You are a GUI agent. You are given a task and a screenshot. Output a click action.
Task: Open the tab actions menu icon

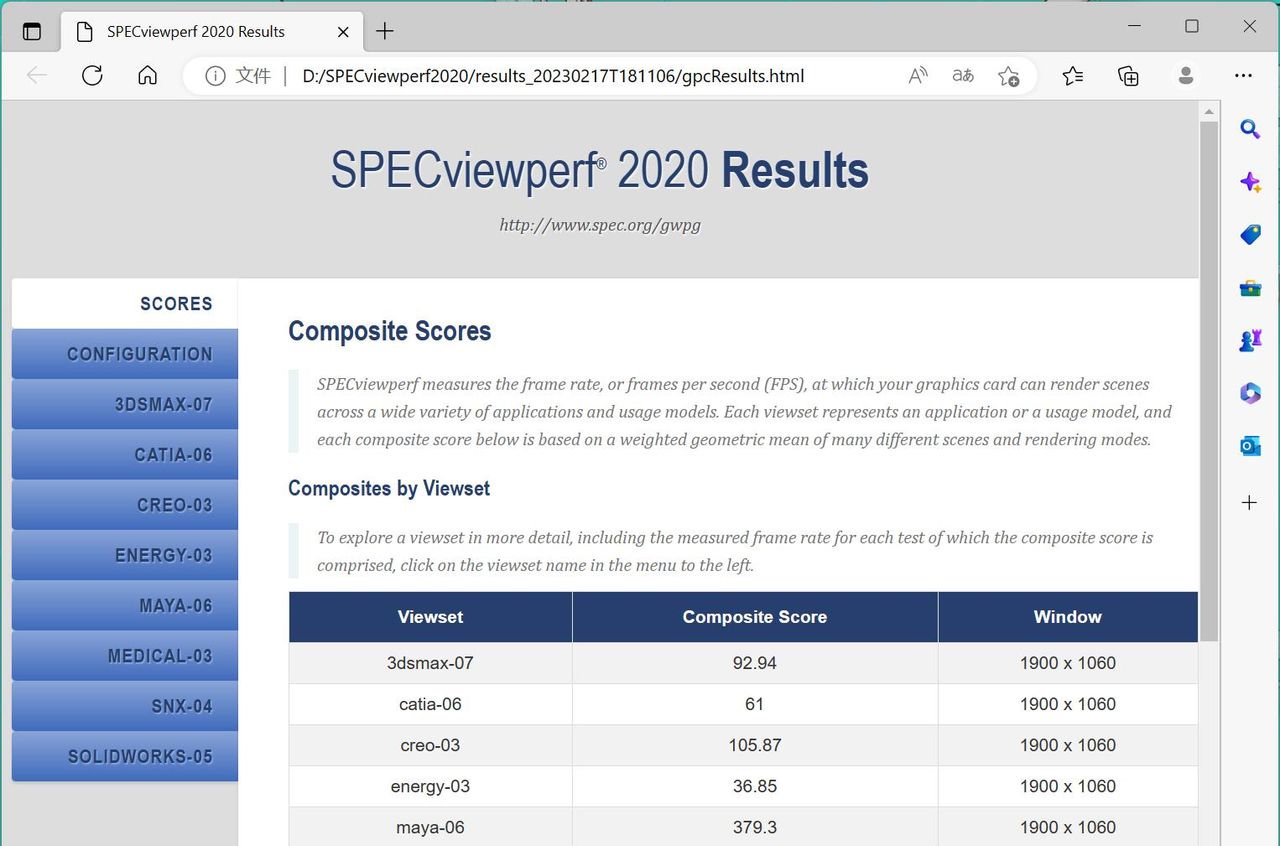coord(32,31)
